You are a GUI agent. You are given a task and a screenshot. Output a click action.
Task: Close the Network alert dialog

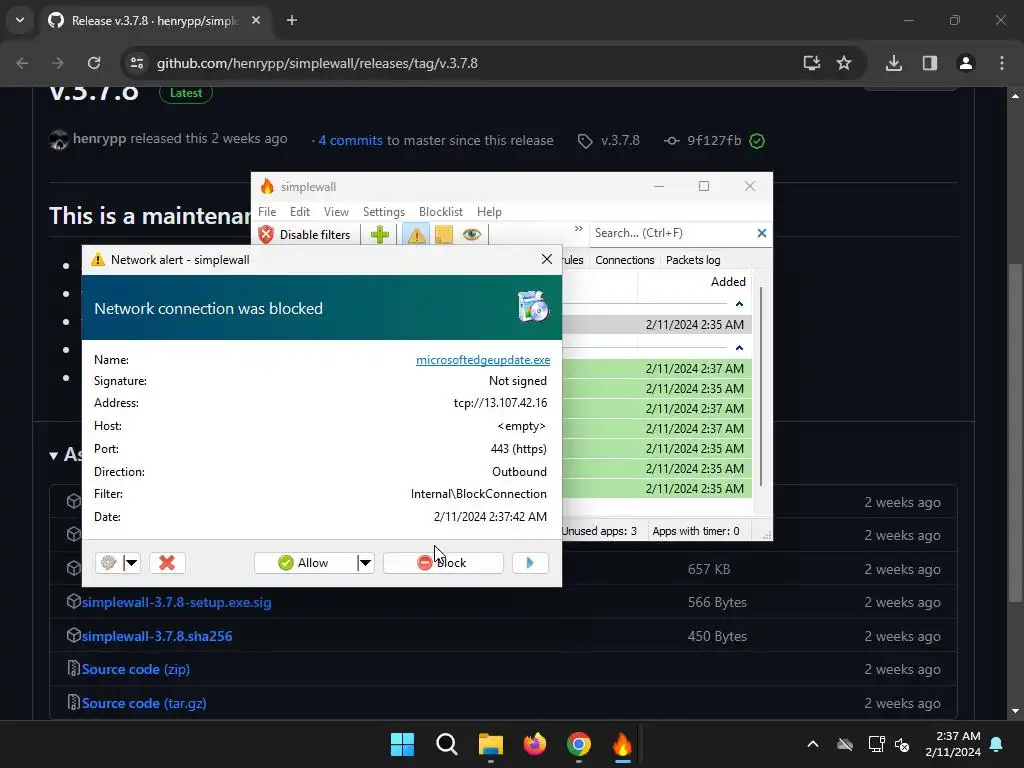(x=547, y=259)
